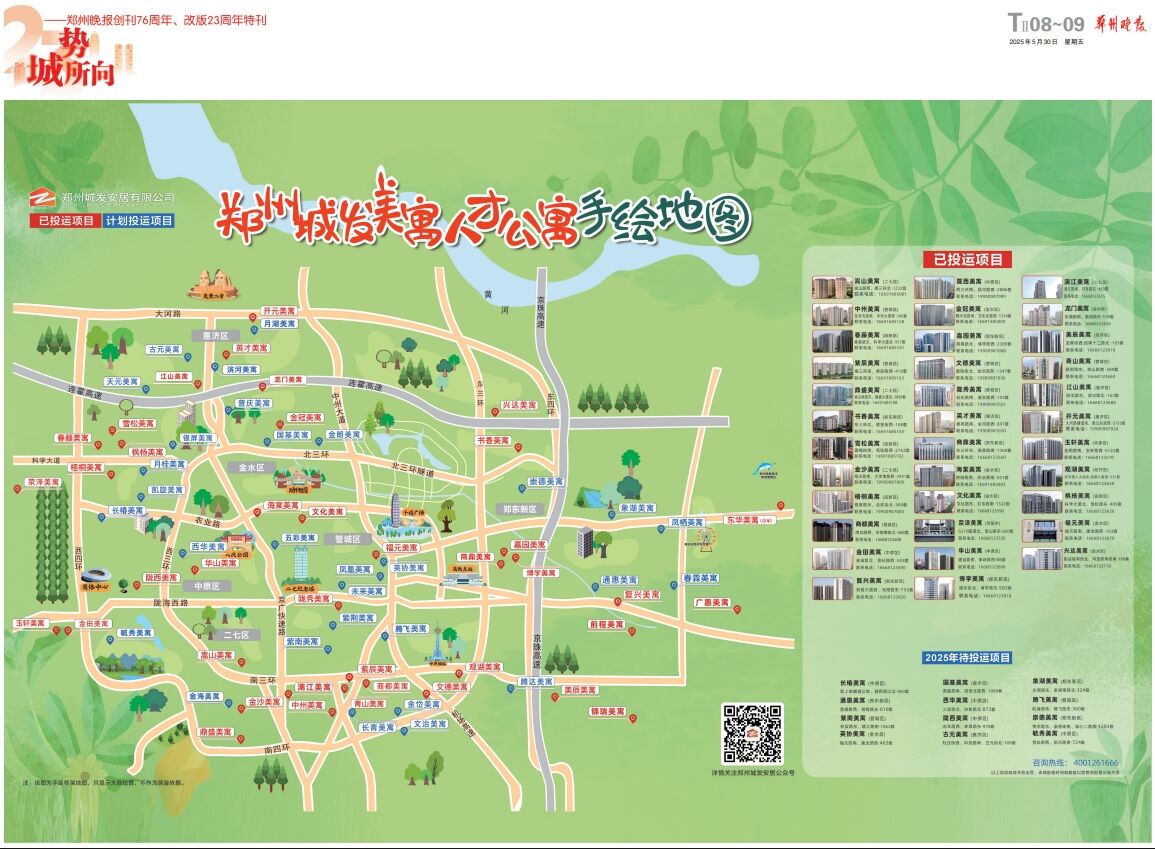The height and width of the screenshot is (849, 1155).
Task: Select the blue pin beside 崇德美寓 on the map
Action: 522,488
